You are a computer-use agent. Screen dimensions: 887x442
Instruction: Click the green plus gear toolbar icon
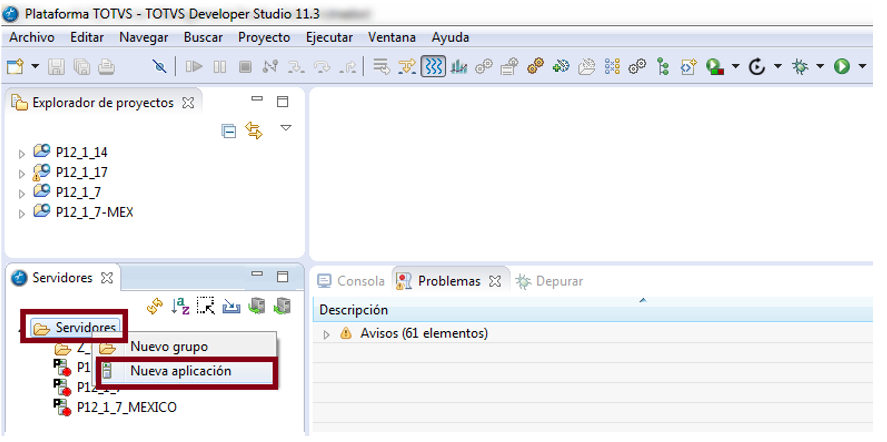point(561,67)
